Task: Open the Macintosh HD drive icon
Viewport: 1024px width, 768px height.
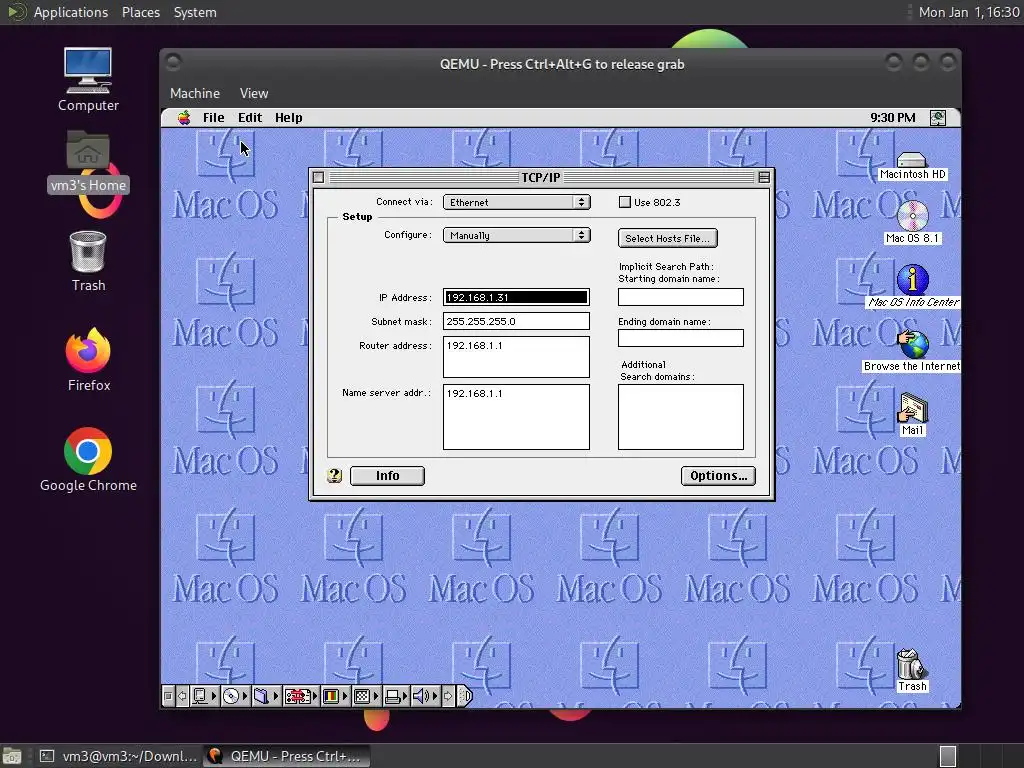Action: (912, 166)
